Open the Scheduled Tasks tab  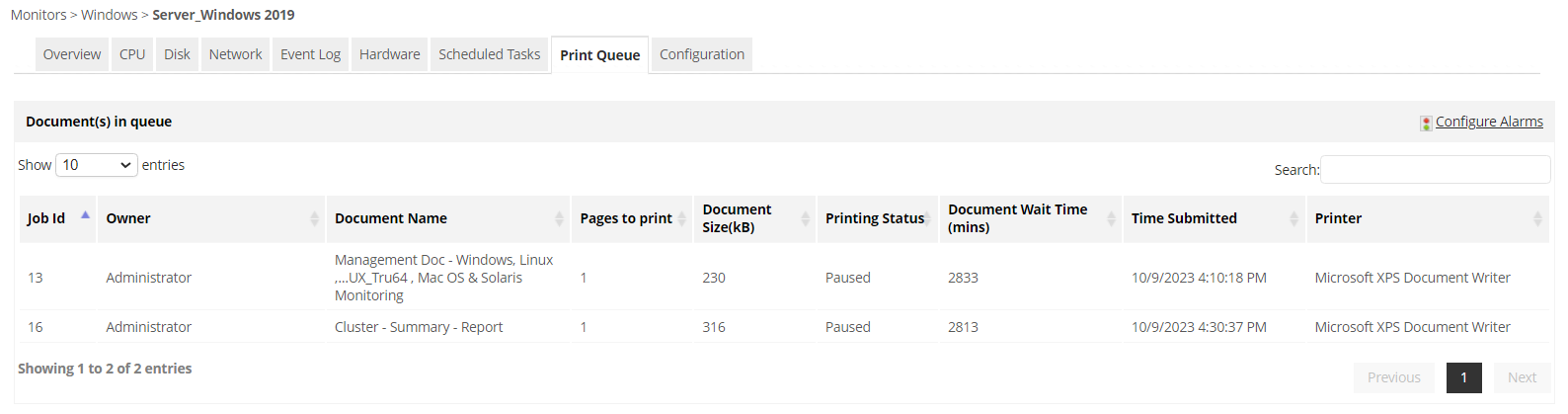[489, 54]
